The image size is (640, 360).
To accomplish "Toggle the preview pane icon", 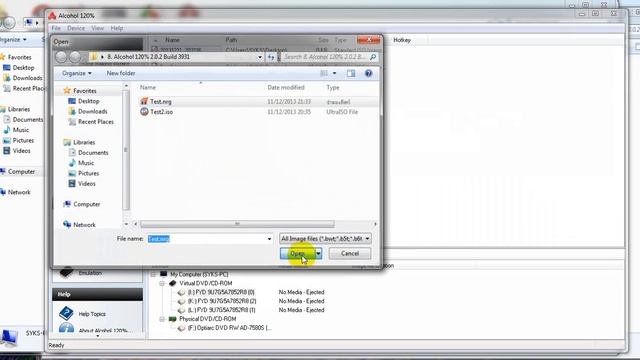I will click(x=351, y=73).
